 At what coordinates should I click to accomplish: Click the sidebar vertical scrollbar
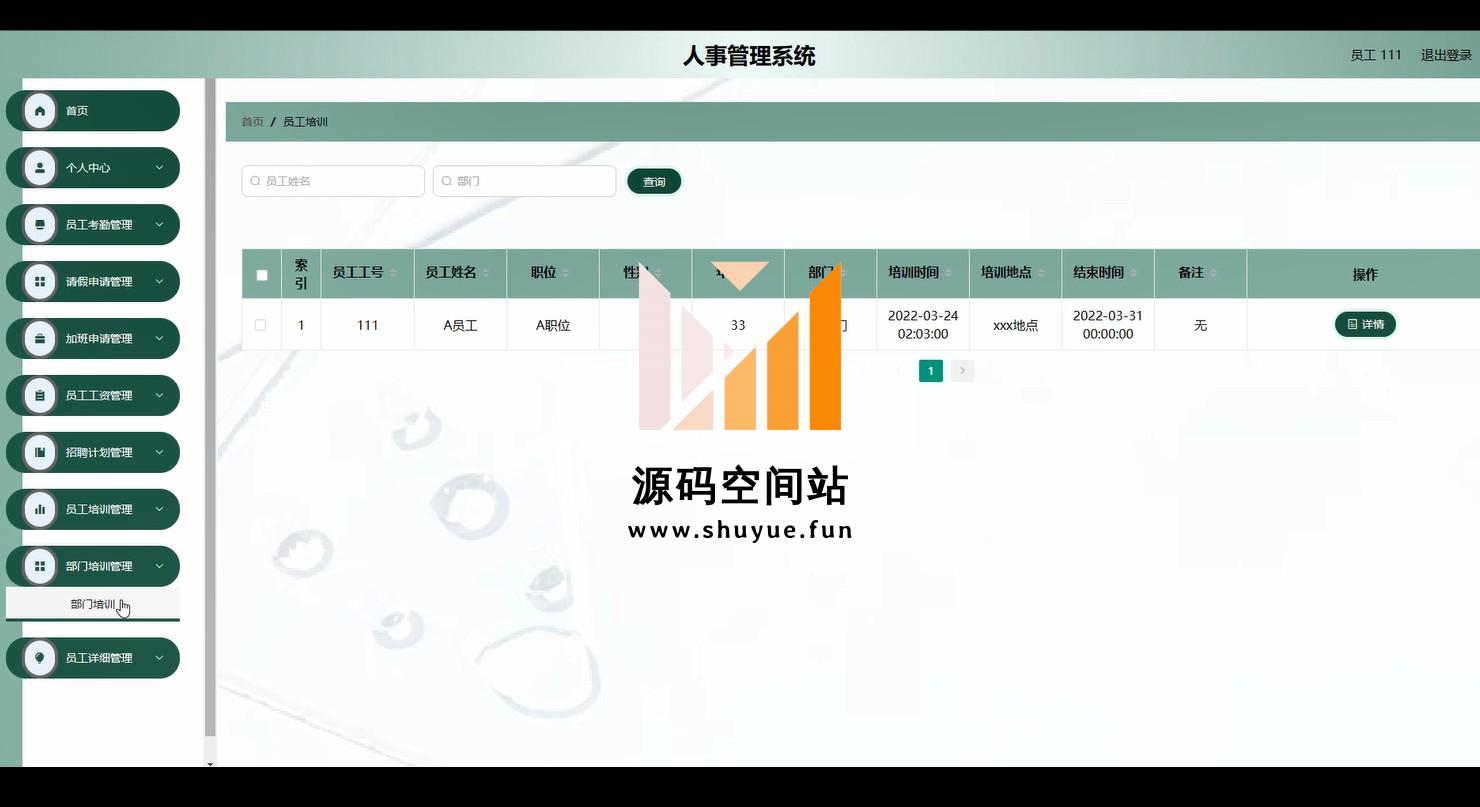click(210, 408)
